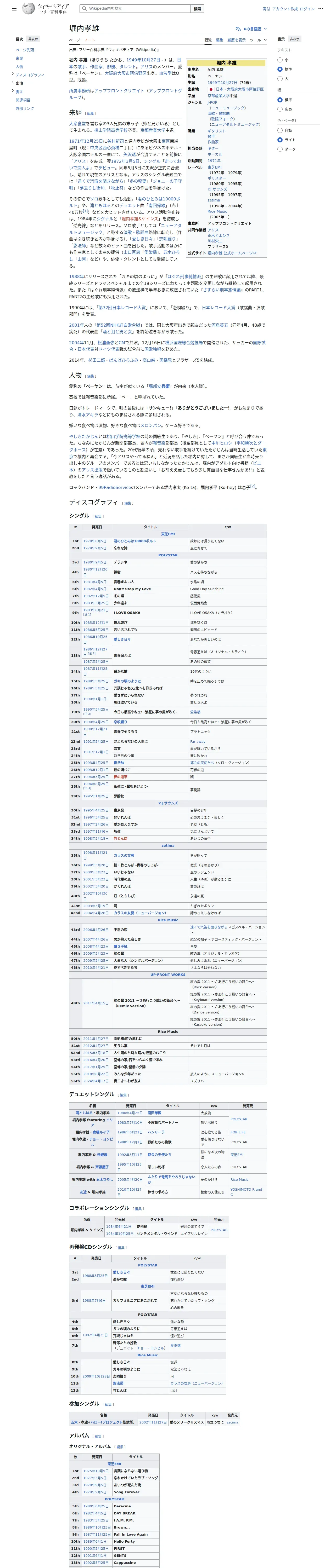The width and height of the screenshot is (336, 1568).
Task: Click the 公式サイト external link icon
Action: tap(255, 253)
